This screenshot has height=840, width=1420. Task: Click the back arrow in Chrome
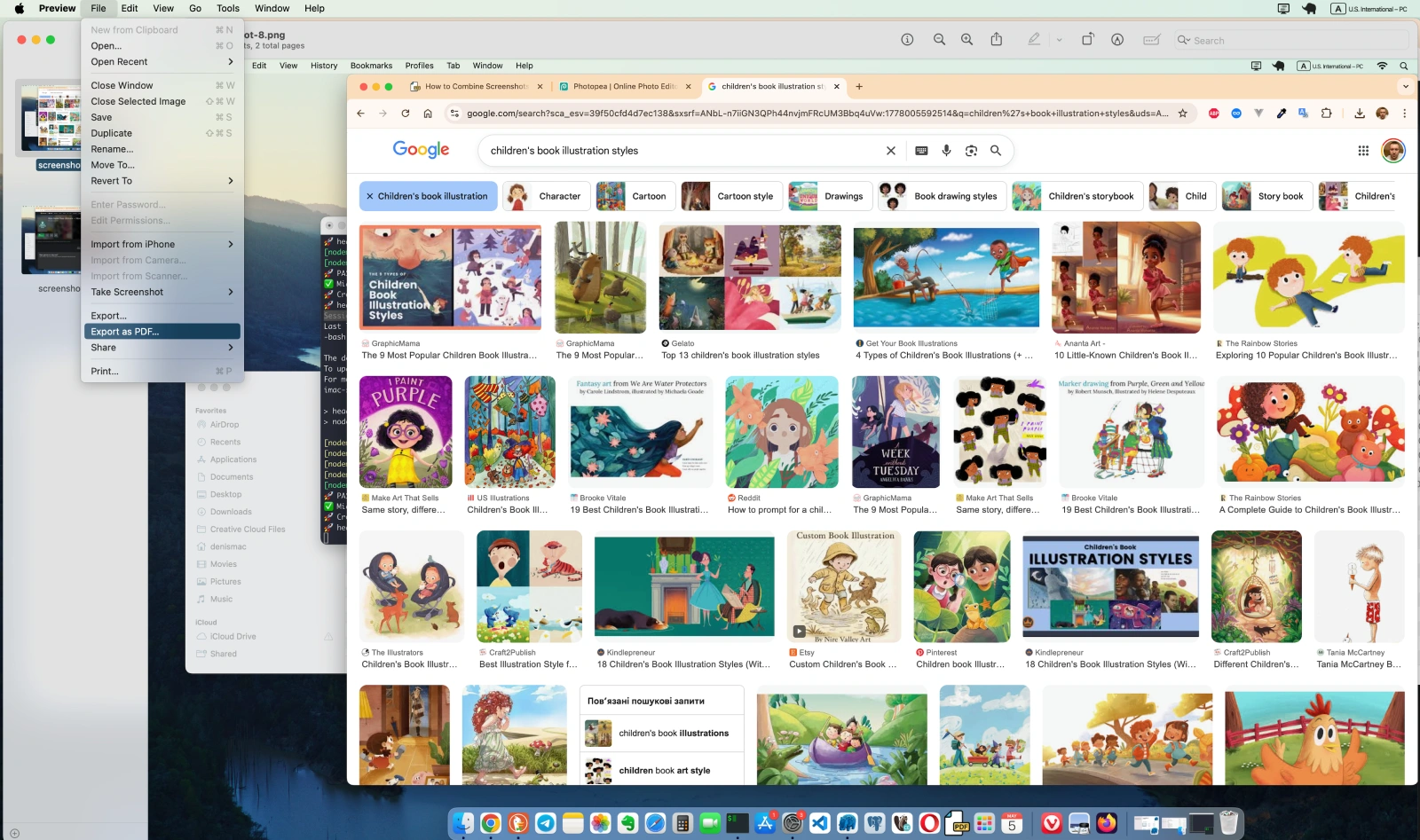pyautogui.click(x=360, y=114)
